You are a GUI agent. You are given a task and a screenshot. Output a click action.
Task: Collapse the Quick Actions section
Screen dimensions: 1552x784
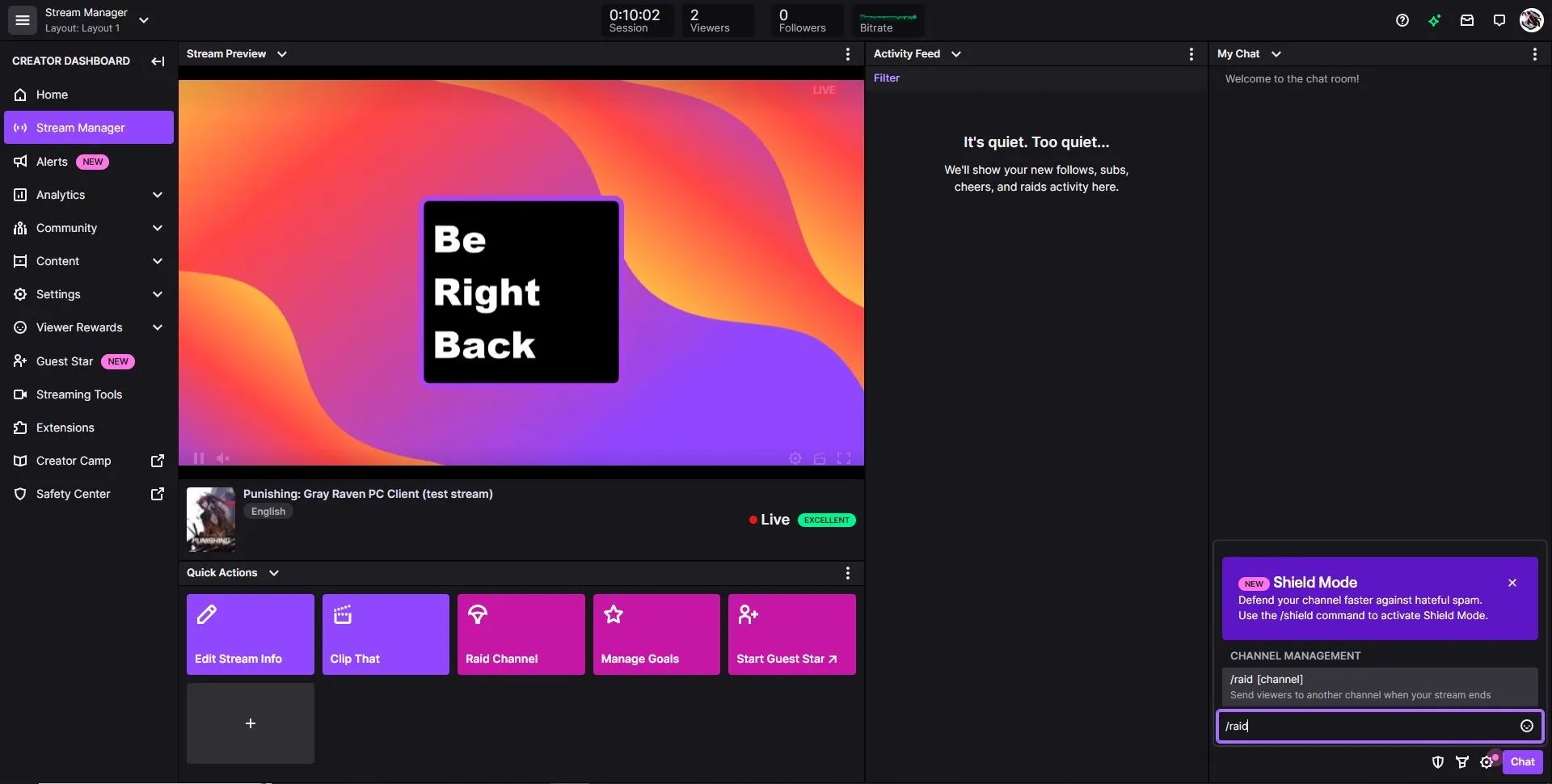point(273,572)
